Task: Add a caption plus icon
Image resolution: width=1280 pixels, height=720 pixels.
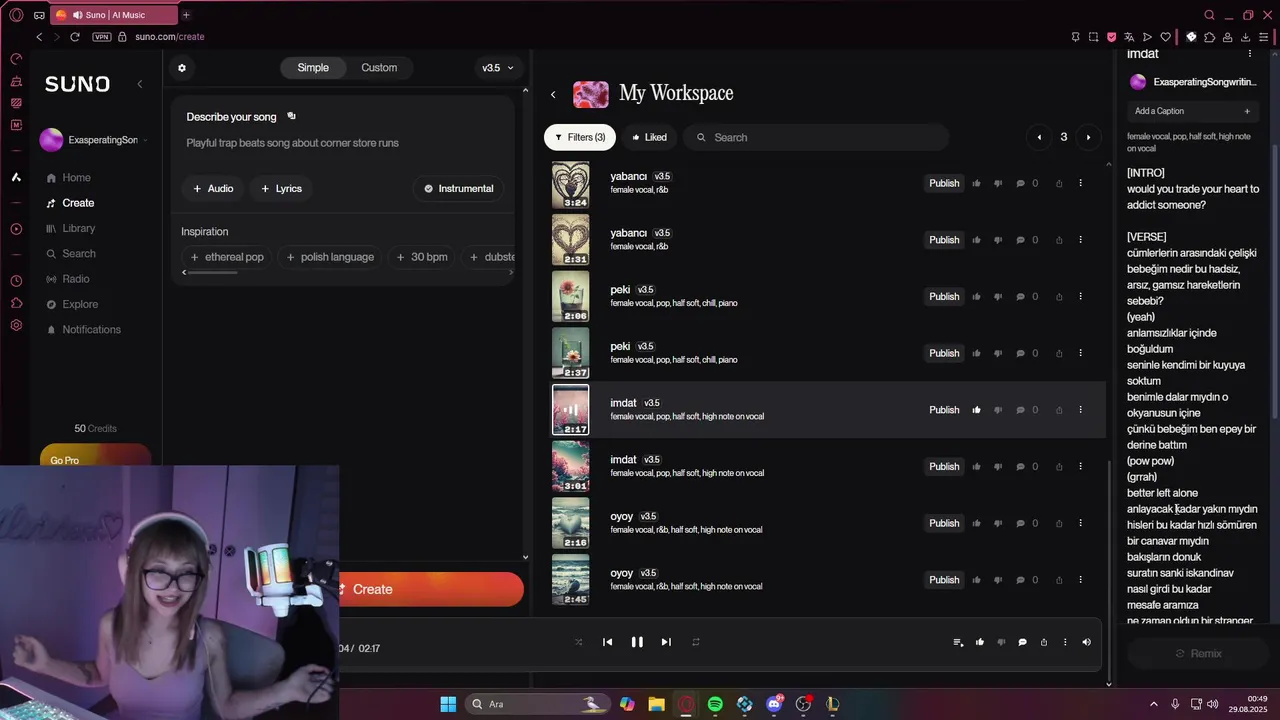Action: click(1247, 111)
